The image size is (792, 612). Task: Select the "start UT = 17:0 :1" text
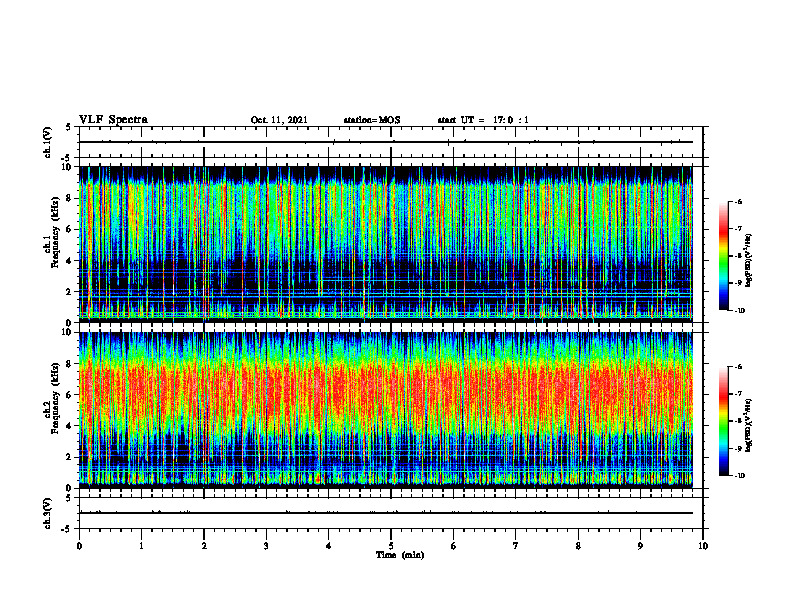click(x=483, y=120)
